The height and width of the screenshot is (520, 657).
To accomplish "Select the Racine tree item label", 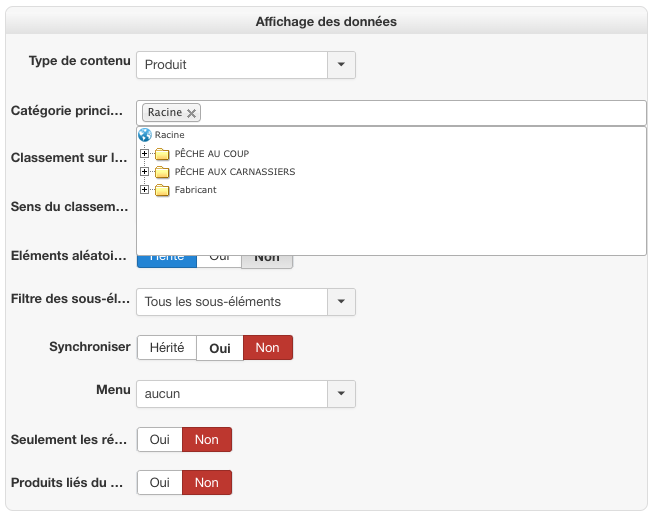I will 169,135.
